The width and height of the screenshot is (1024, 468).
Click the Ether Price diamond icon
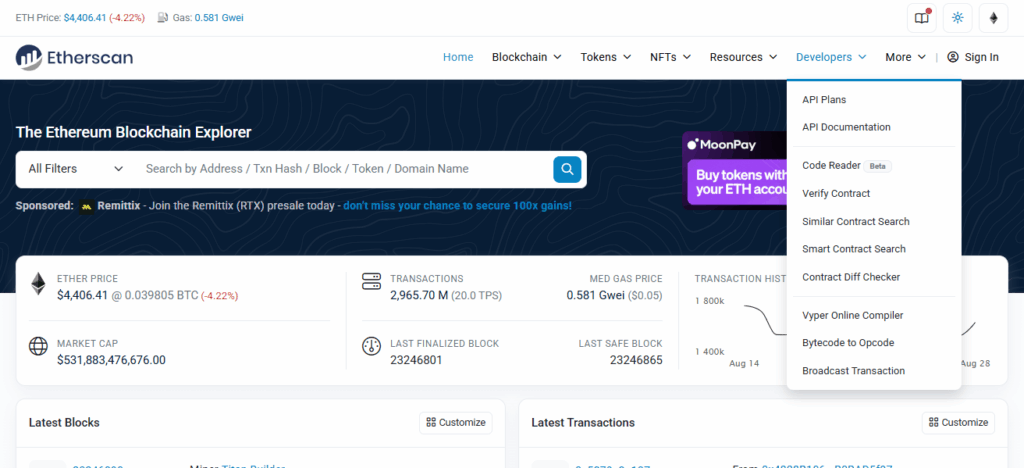click(x=39, y=284)
